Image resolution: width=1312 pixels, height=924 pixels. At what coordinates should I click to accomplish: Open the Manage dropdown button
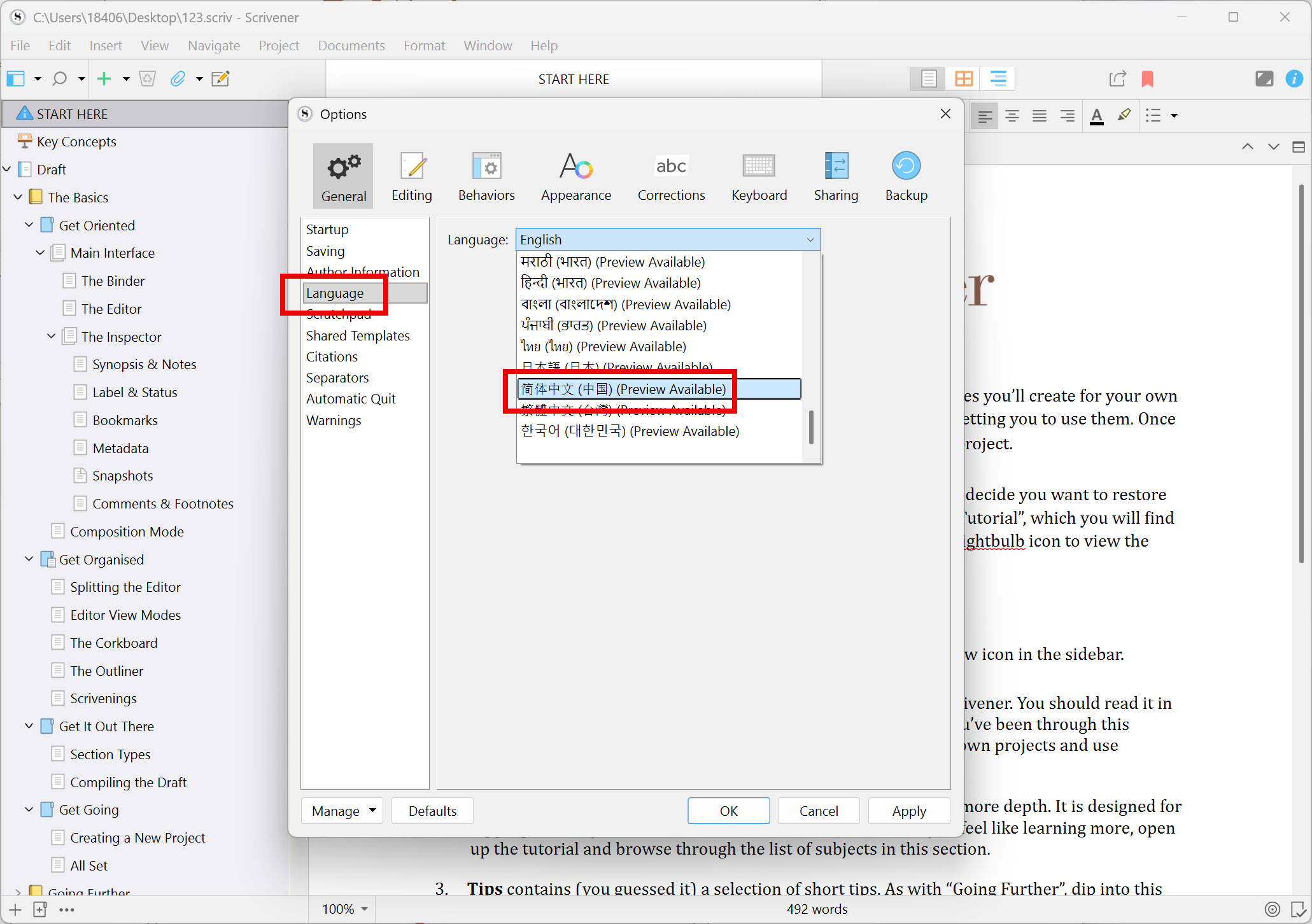[342, 811]
